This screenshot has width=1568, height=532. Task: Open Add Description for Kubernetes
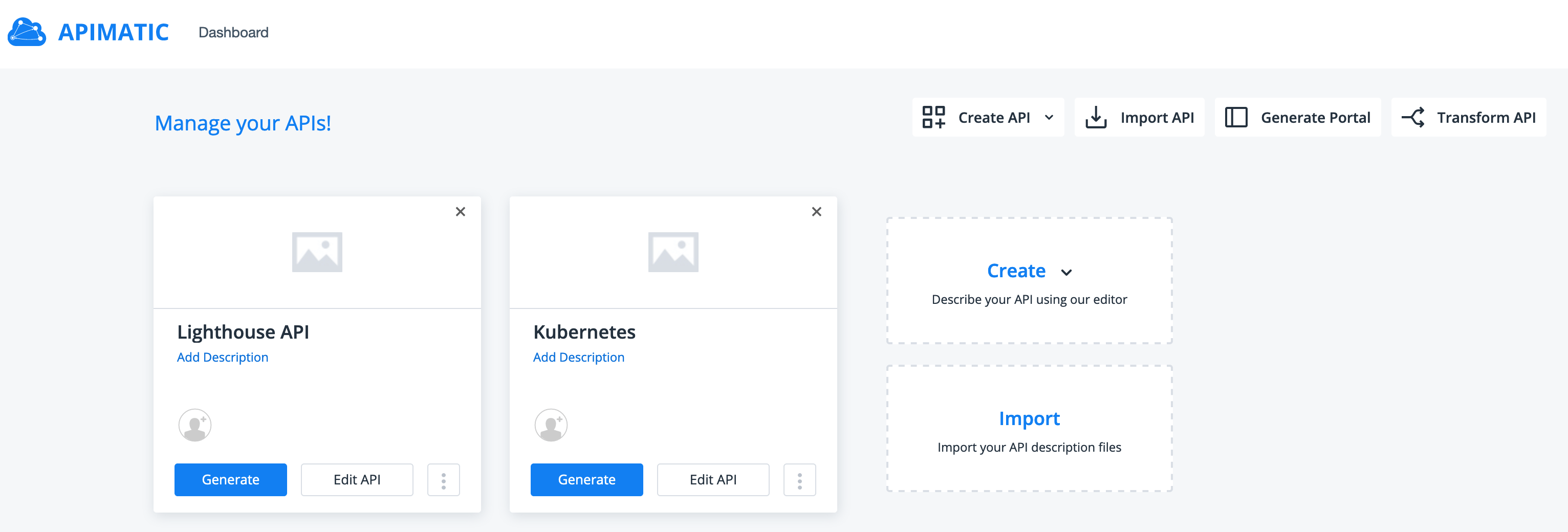pos(578,357)
